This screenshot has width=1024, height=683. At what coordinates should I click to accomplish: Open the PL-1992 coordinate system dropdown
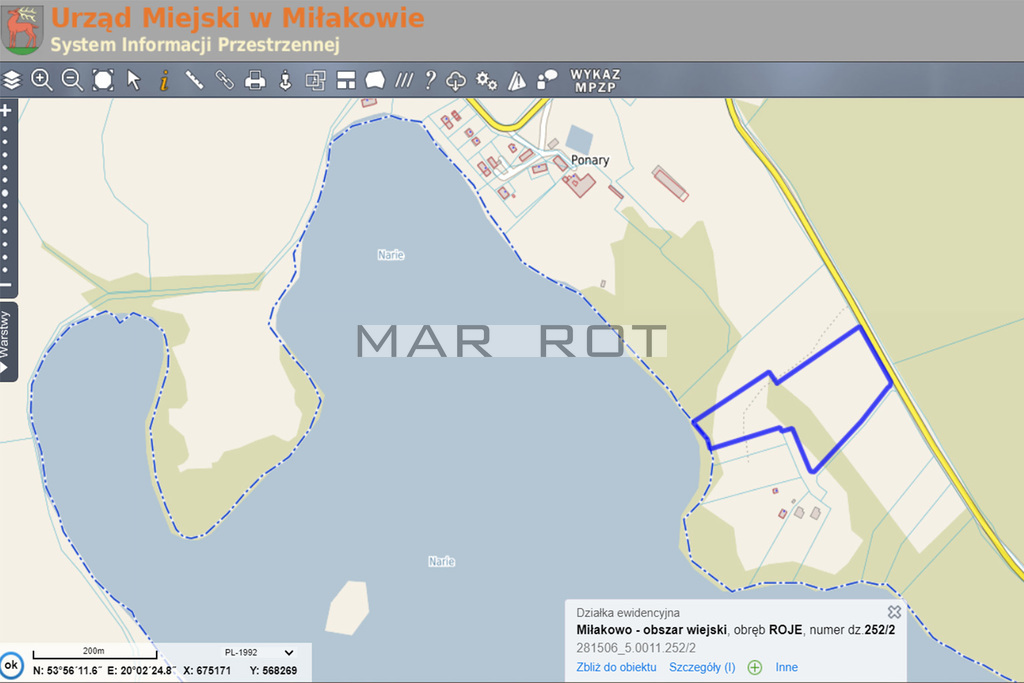(259, 652)
